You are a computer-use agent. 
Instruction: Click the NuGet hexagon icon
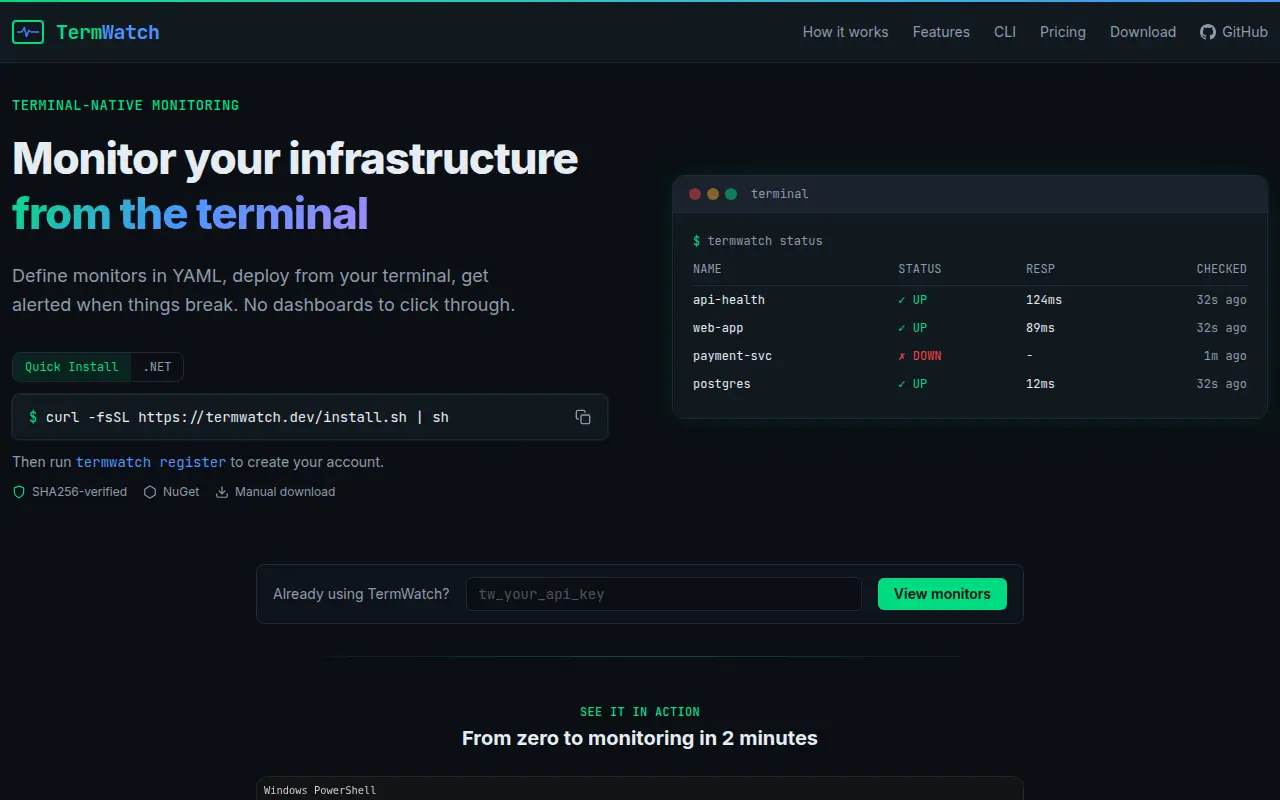[x=150, y=492]
